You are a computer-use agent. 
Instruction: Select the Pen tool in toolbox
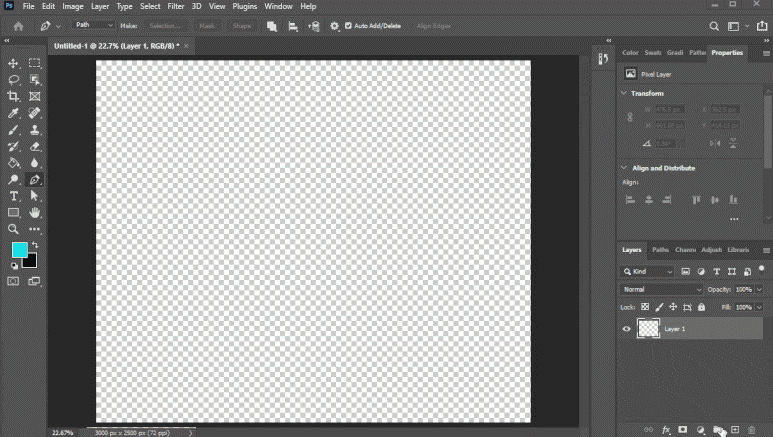[x=35, y=180]
